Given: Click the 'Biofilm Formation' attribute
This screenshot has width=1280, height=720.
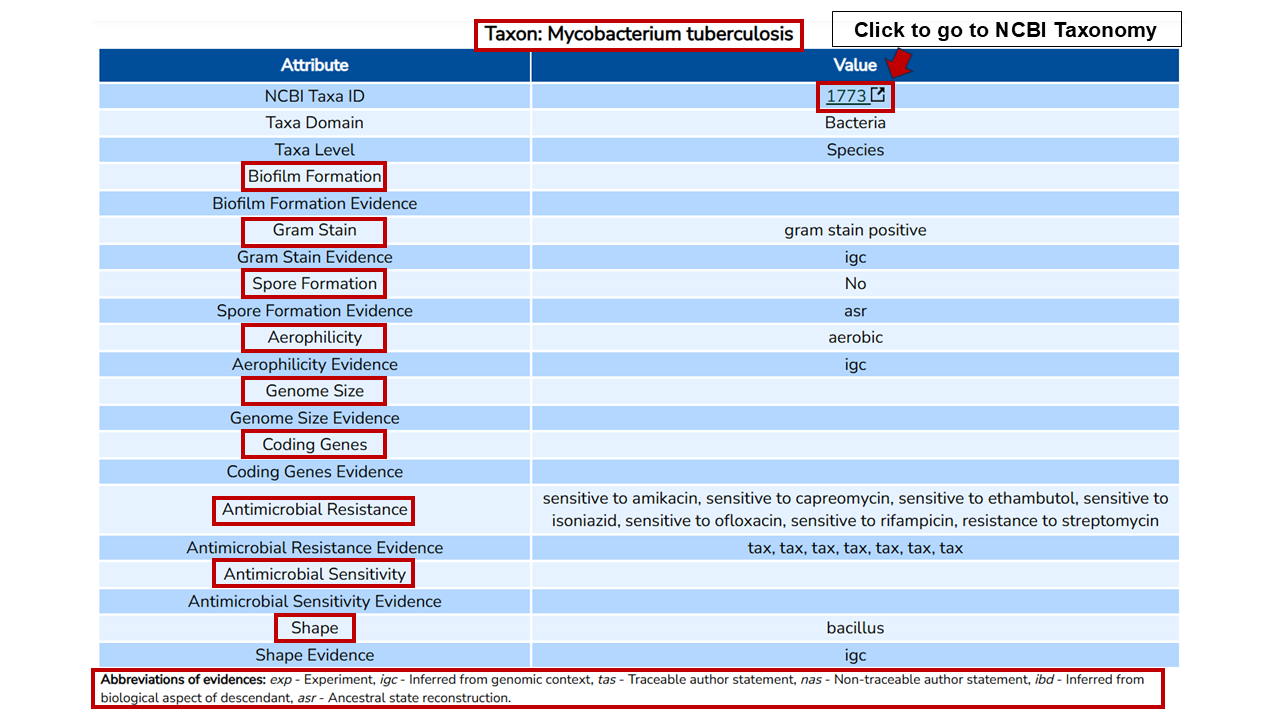Looking at the screenshot, I should [315, 176].
